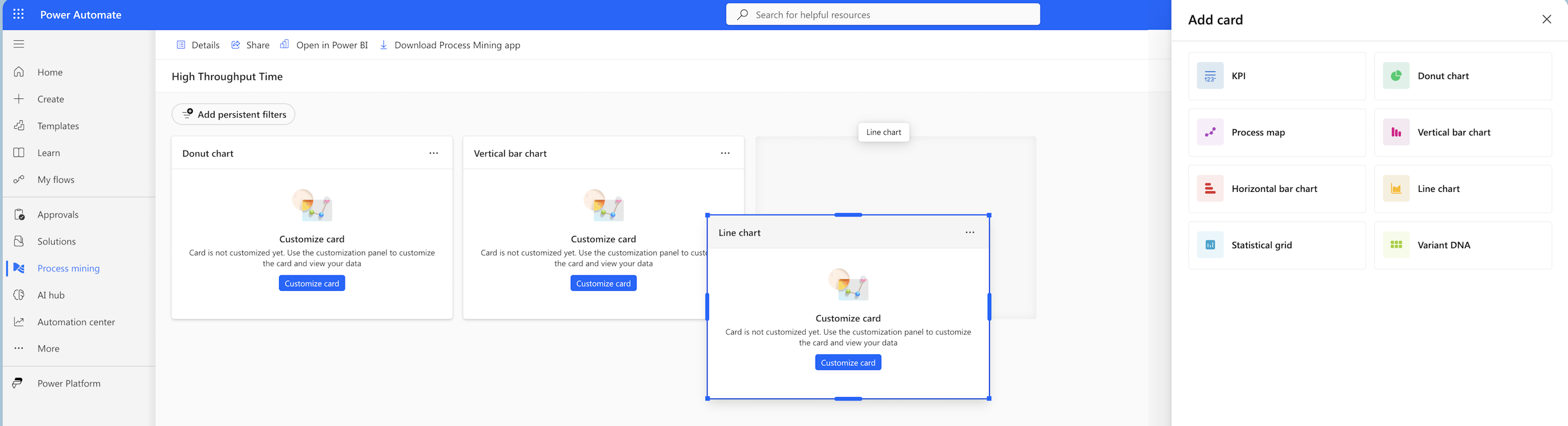This screenshot has width=1568, height=426.
Task: Click the Line chart card right edge handle
Action: tap(989, 307)
